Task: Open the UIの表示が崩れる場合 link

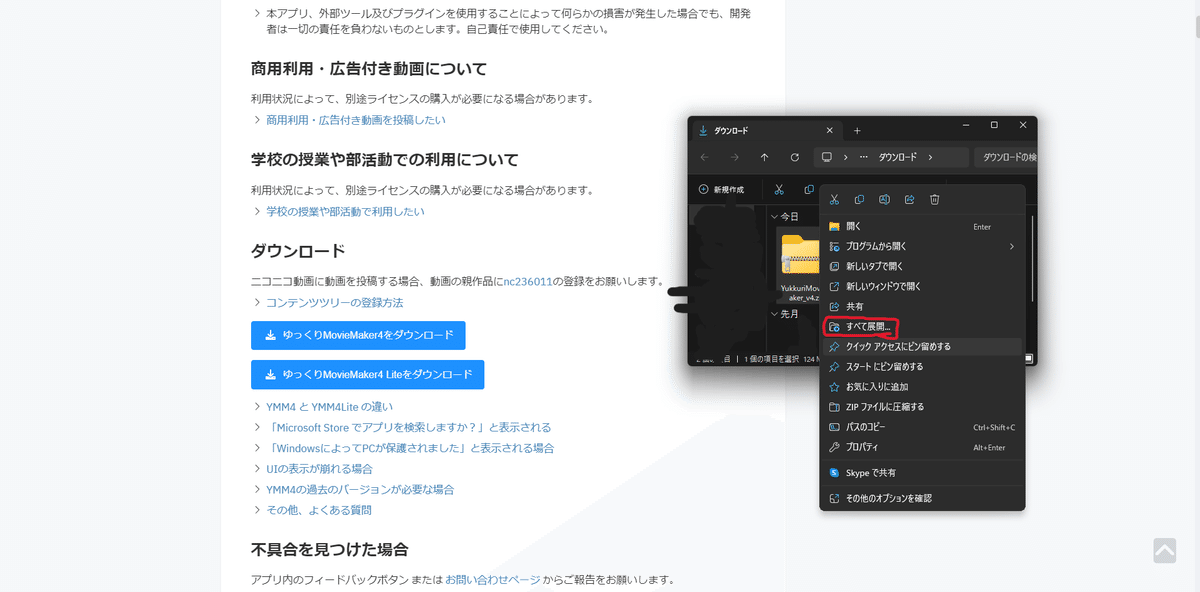Action: [319, 468]
